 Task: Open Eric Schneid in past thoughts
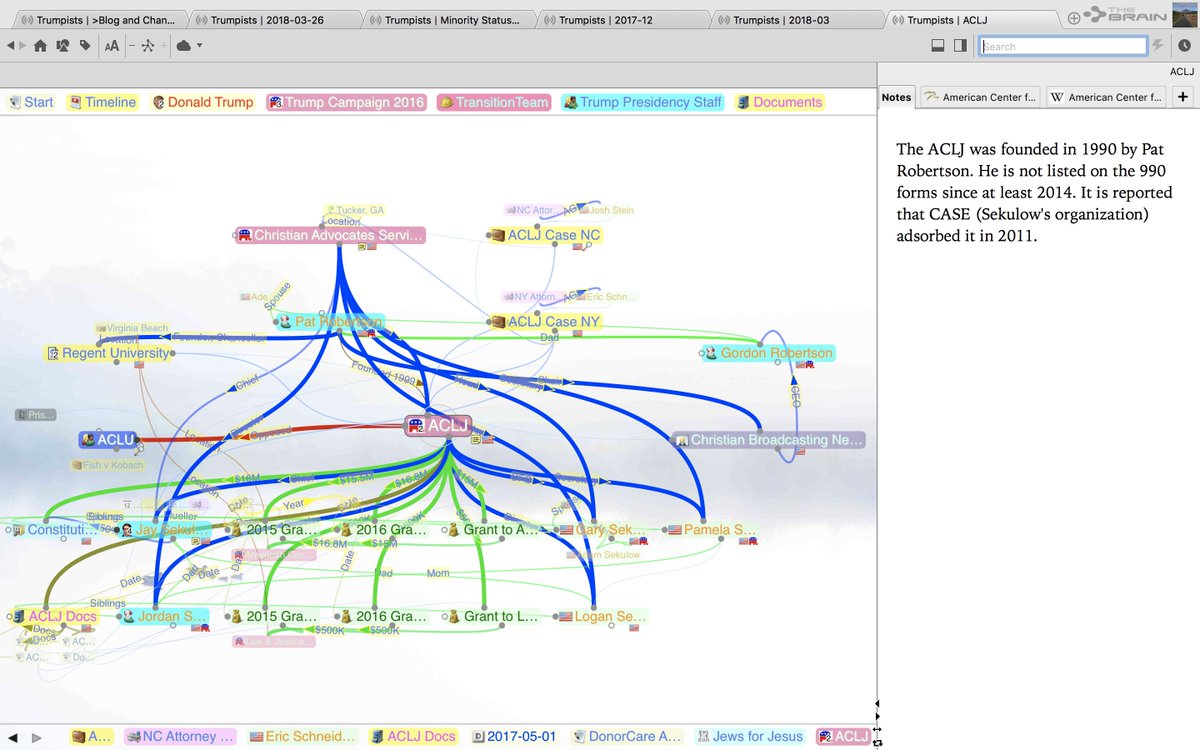[x=303, y=737]
